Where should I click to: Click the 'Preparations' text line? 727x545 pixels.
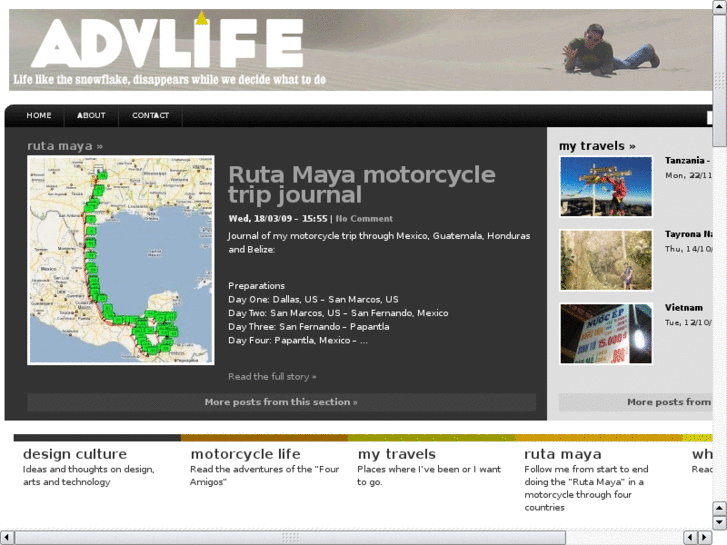click(256, 286)
